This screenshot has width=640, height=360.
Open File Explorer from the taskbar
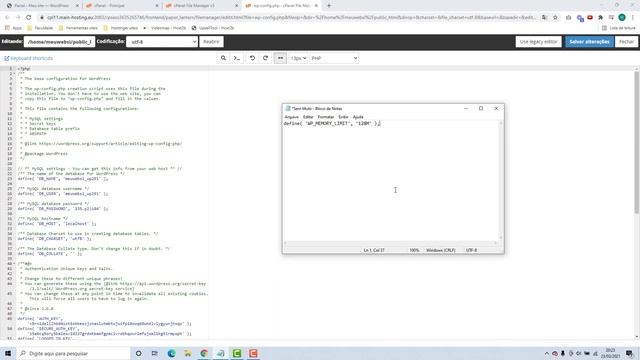coord(188,353)
